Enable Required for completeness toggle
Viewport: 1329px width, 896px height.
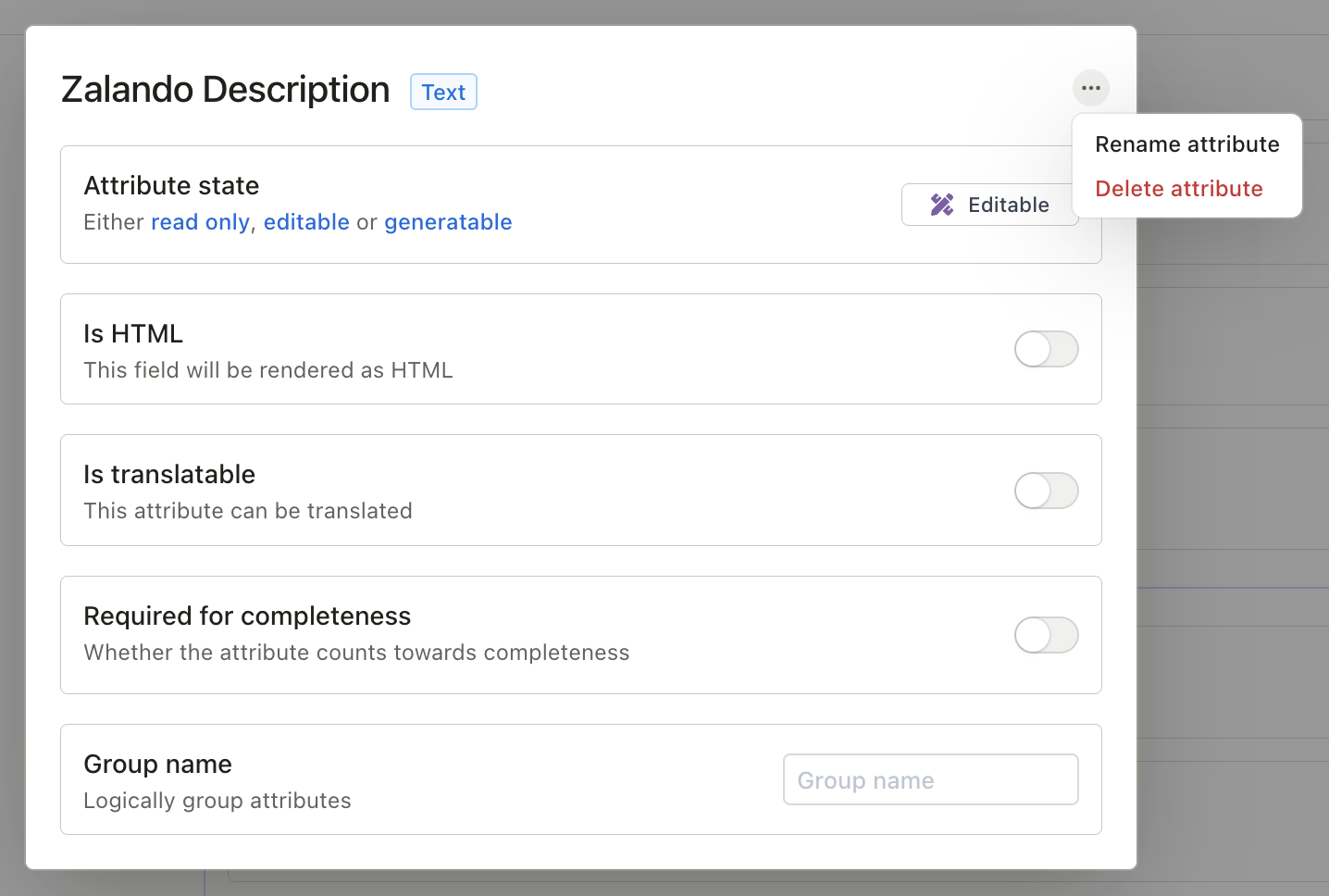pyautogui.click(x=1046, y=635)
